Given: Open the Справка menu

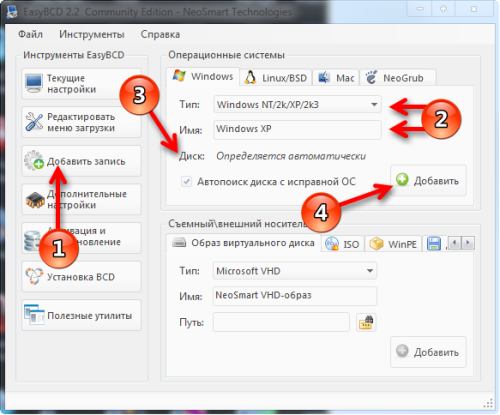Looking at the screenshot, I should (x=160, y=34).
